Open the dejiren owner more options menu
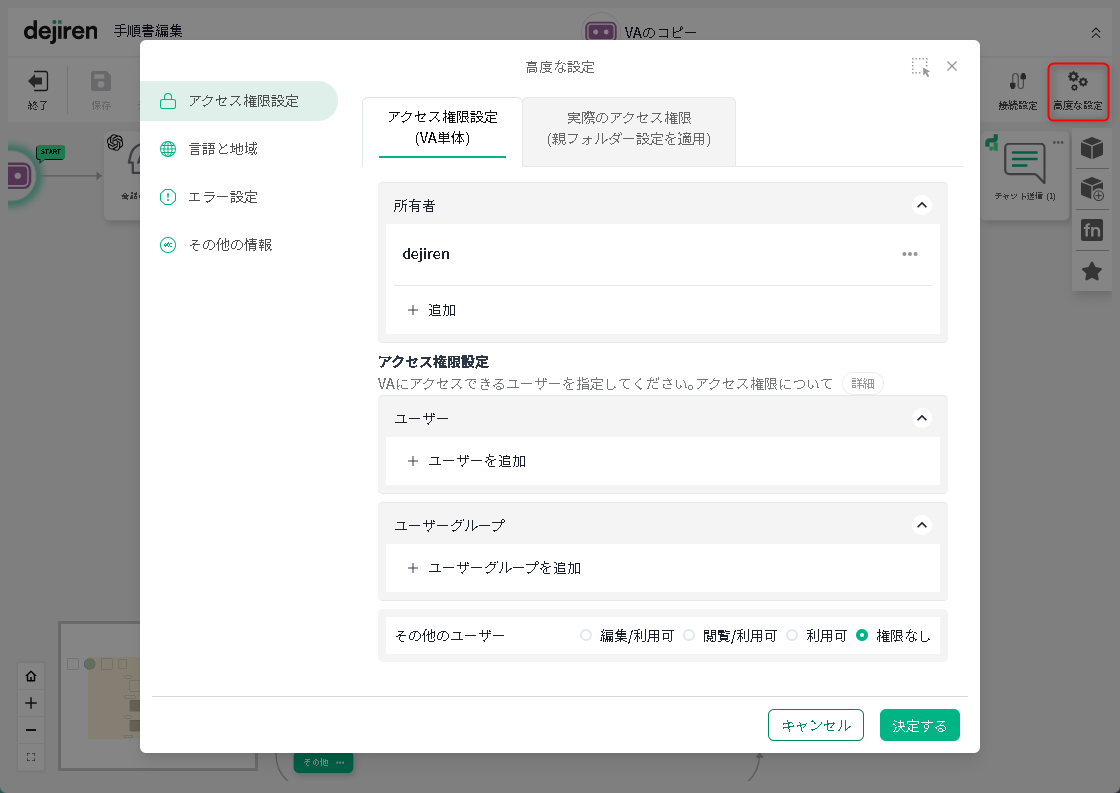Image resolution: width=1120 pixels, height=793 pixels. point(909,254)
